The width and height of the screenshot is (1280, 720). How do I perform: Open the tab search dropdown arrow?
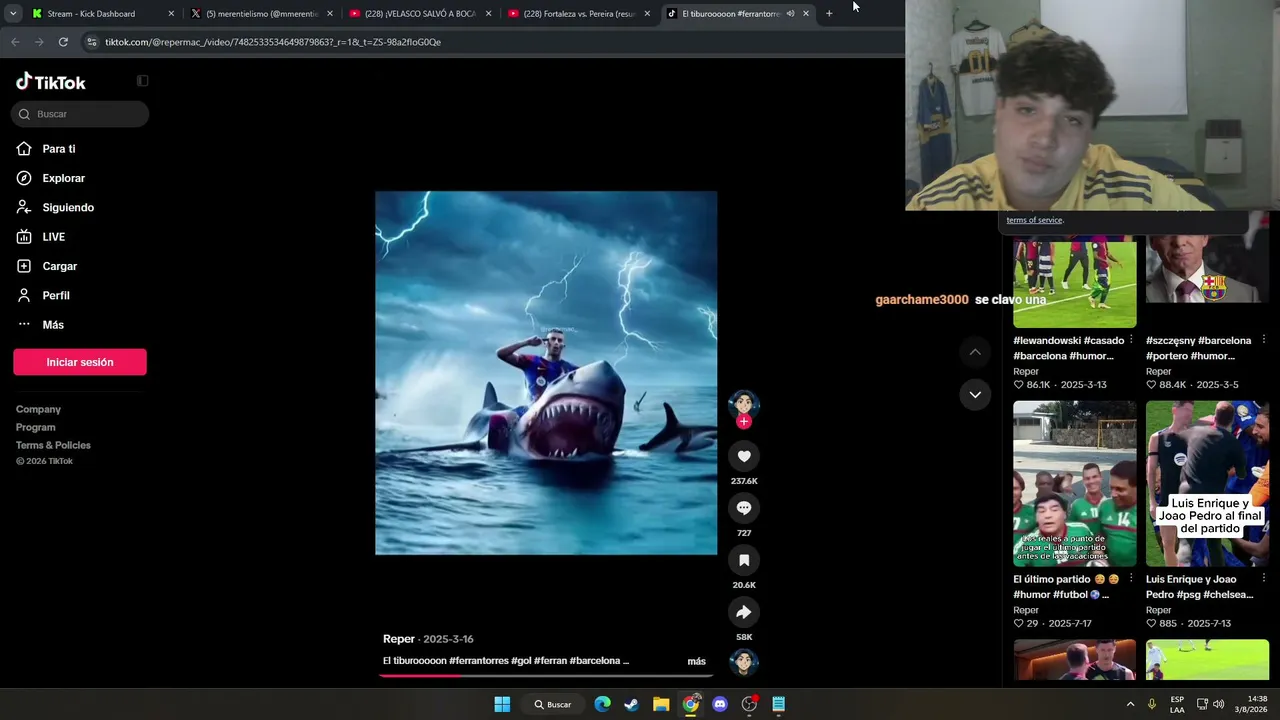(12, 14)
